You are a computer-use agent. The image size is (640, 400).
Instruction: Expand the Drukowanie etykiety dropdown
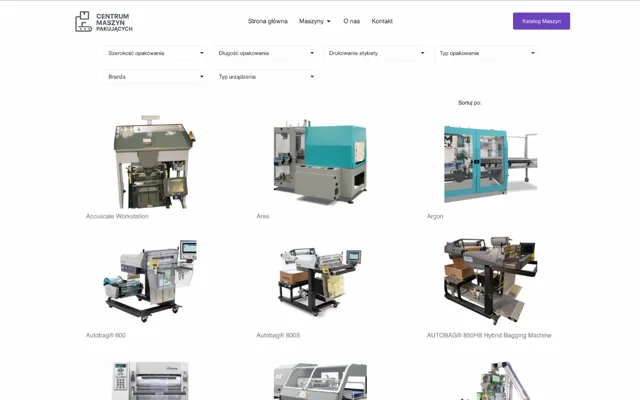tap(376, 53)
